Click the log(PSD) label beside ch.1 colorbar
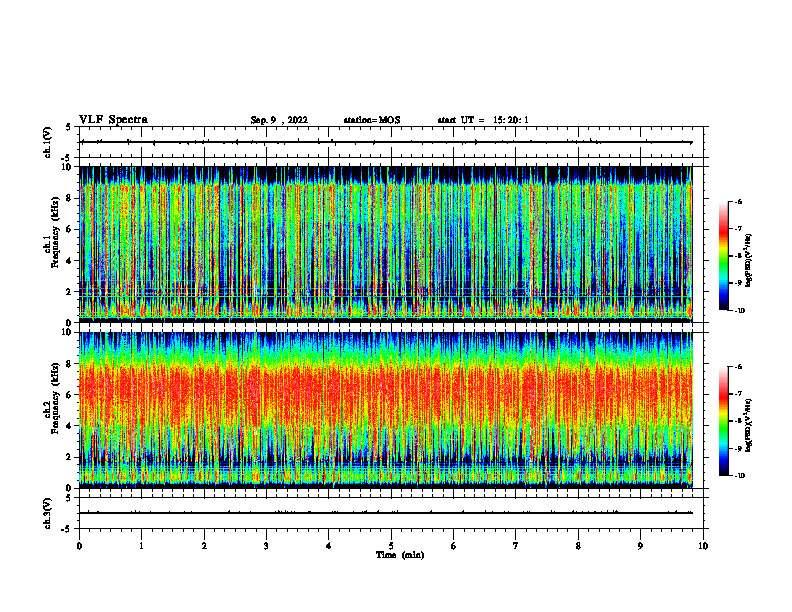The height and width of the screenshot is (612, 792). point(749,261)
